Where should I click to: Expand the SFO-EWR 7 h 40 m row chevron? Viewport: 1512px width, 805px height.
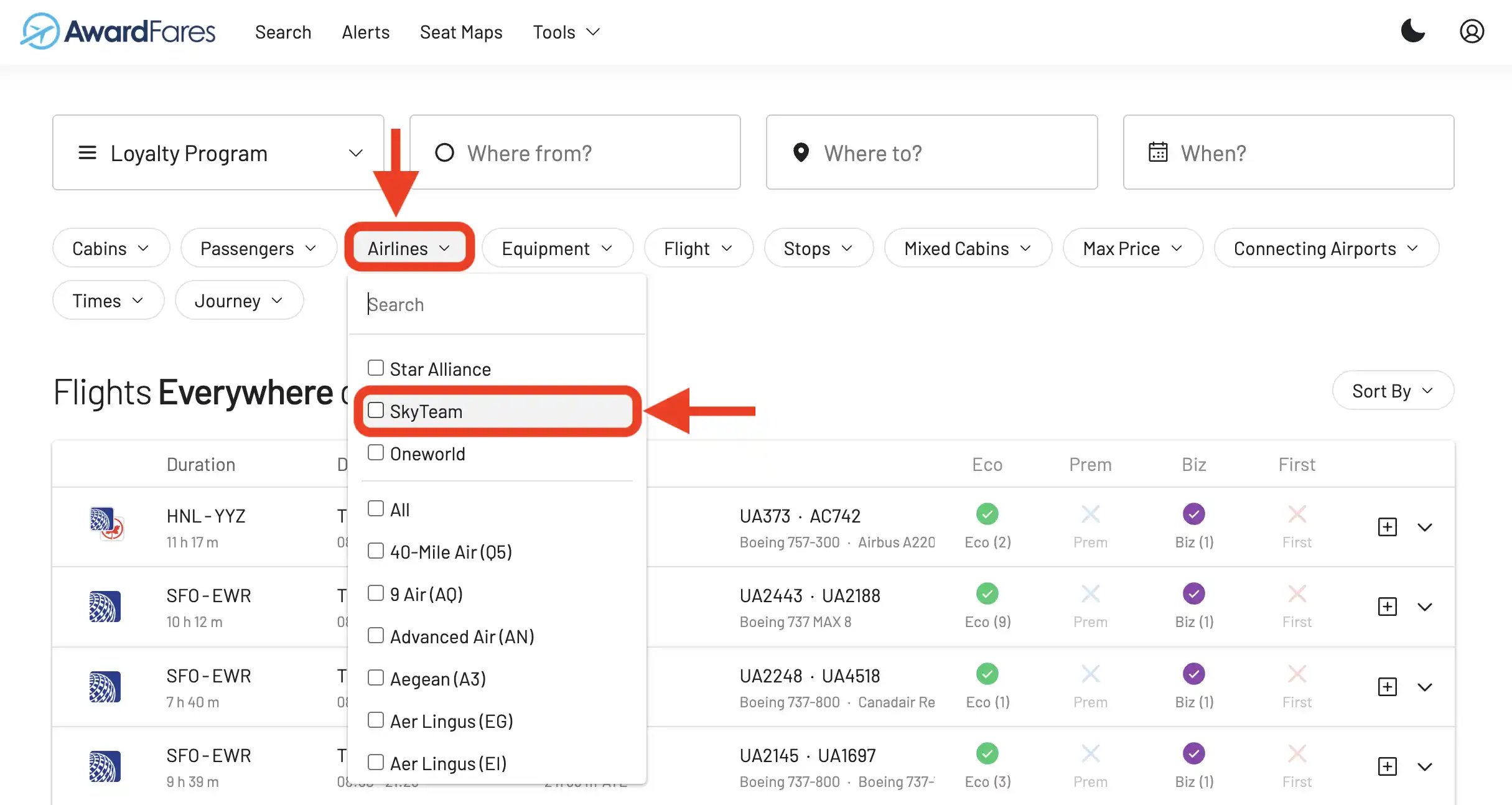click(1424, 687)
